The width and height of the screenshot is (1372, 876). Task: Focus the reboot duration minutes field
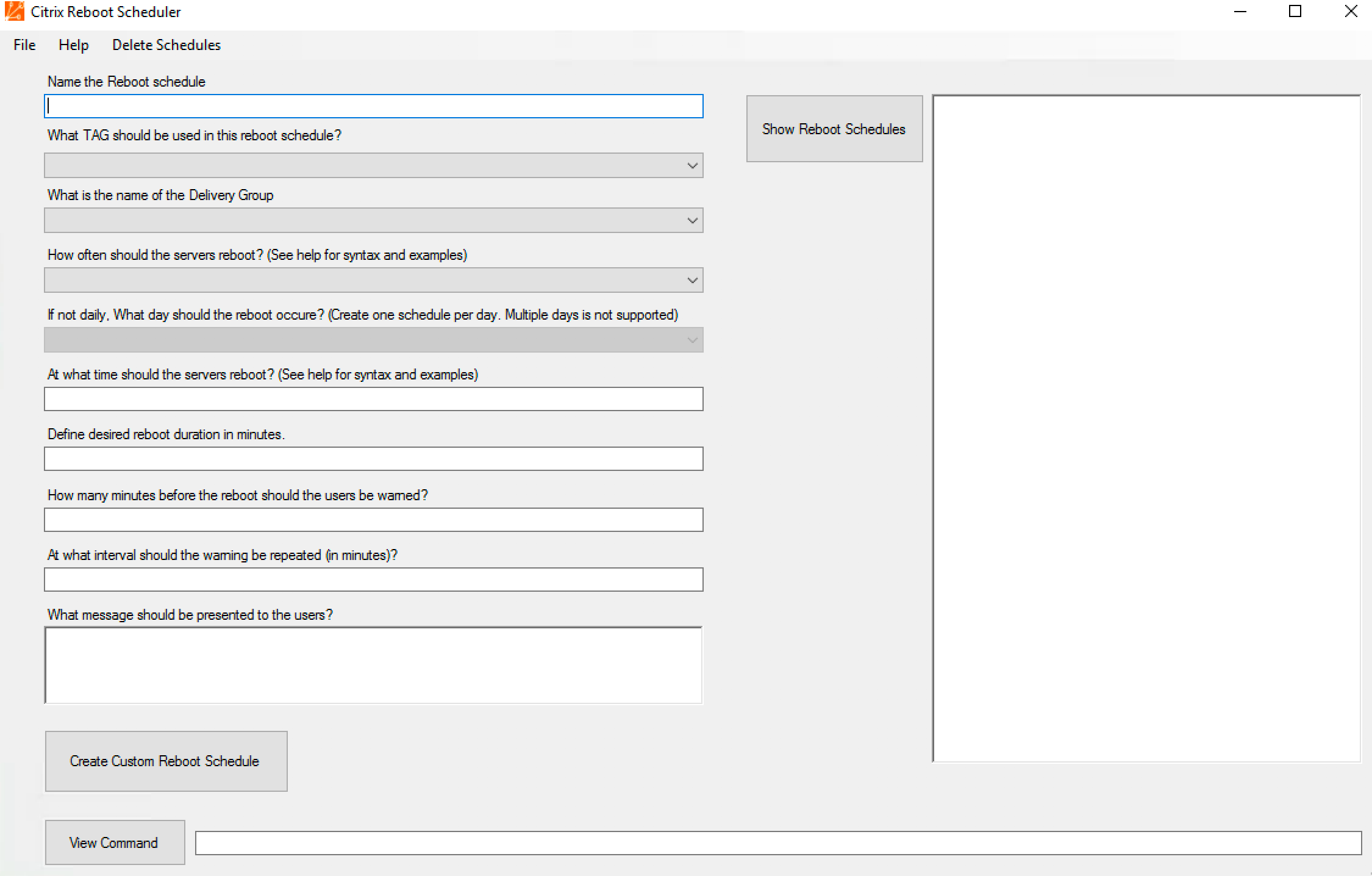[373, 459]
